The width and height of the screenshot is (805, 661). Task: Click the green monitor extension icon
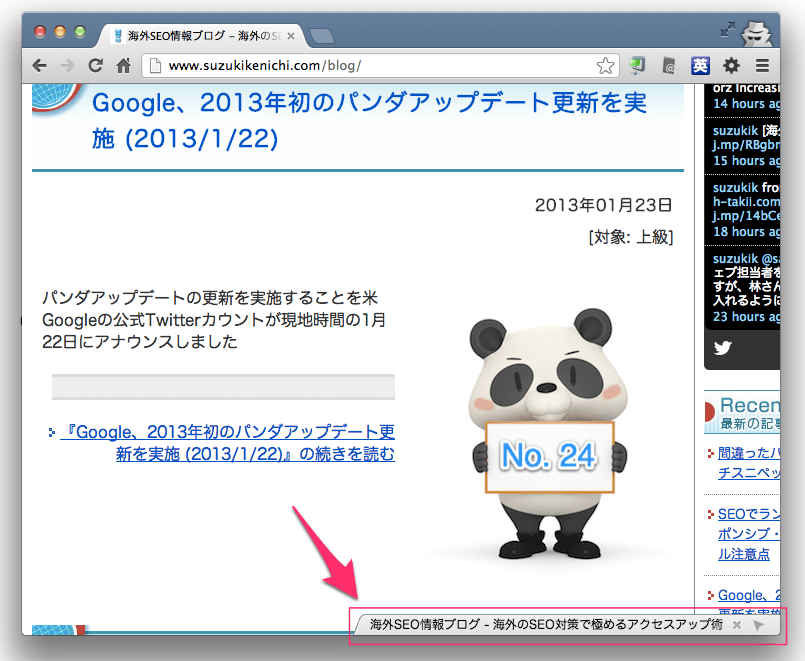[637, 65]
